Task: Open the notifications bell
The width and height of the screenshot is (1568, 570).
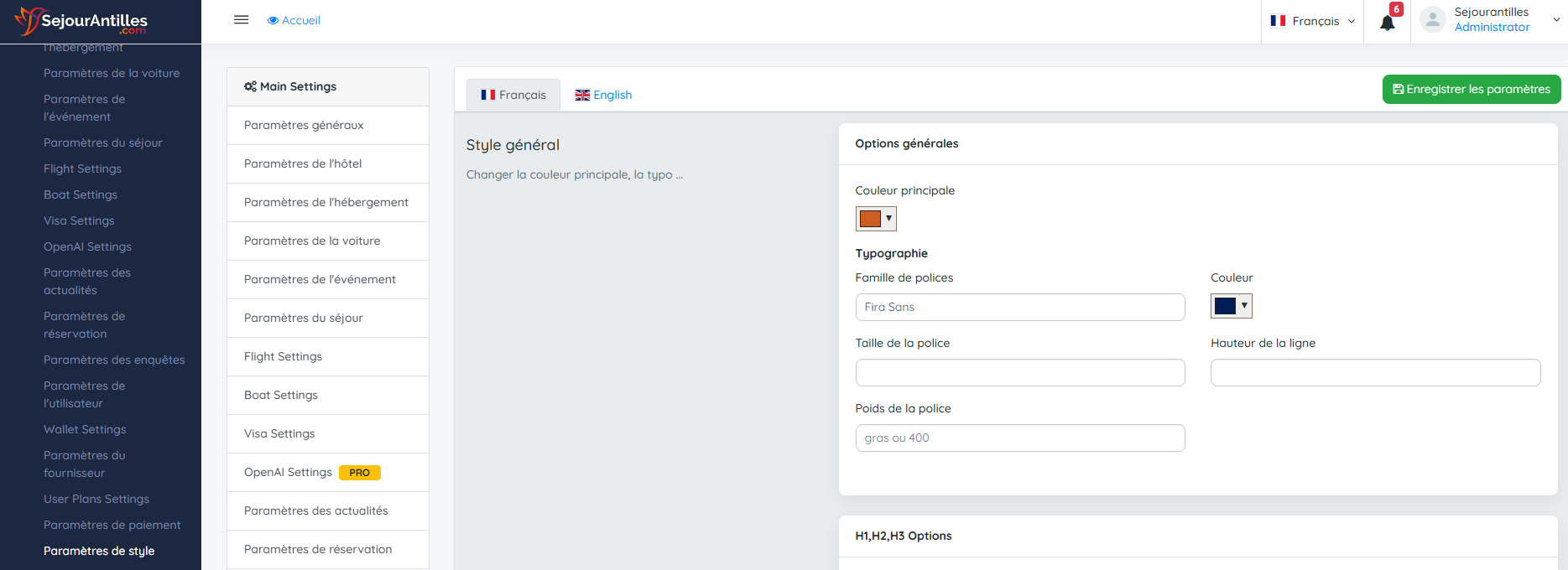Action: click(1388, 23)
